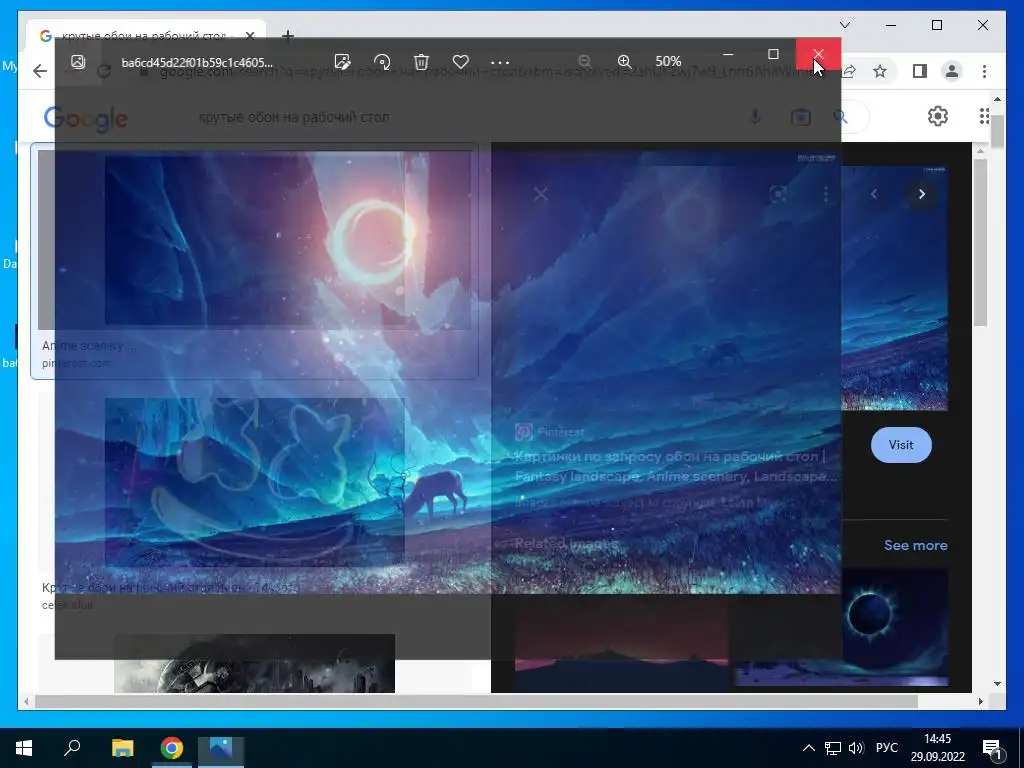
Task: Open Chrome profile avatar
Action: coord(952,71)
